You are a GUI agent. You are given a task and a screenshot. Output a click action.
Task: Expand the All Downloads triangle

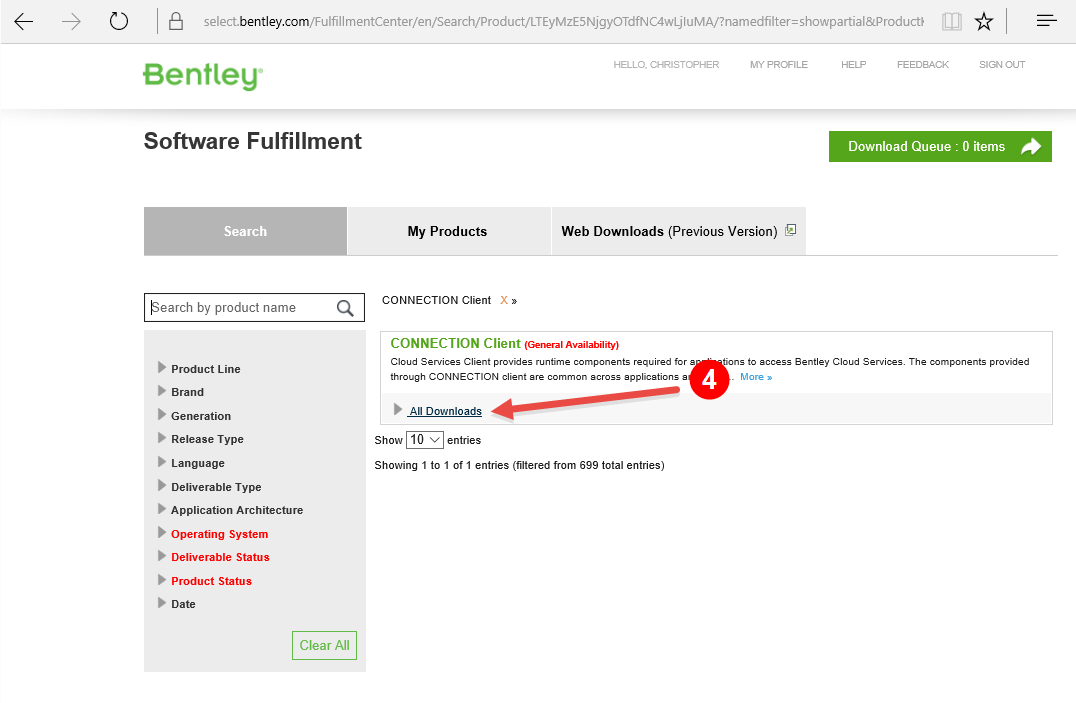[397, 410]
